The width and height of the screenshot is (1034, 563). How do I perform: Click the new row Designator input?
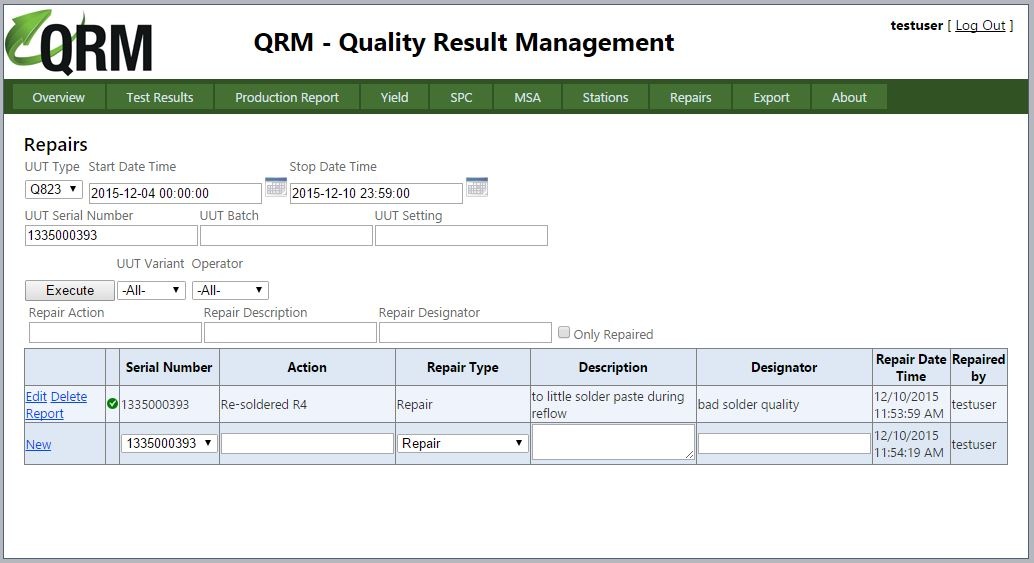[784, 444]
